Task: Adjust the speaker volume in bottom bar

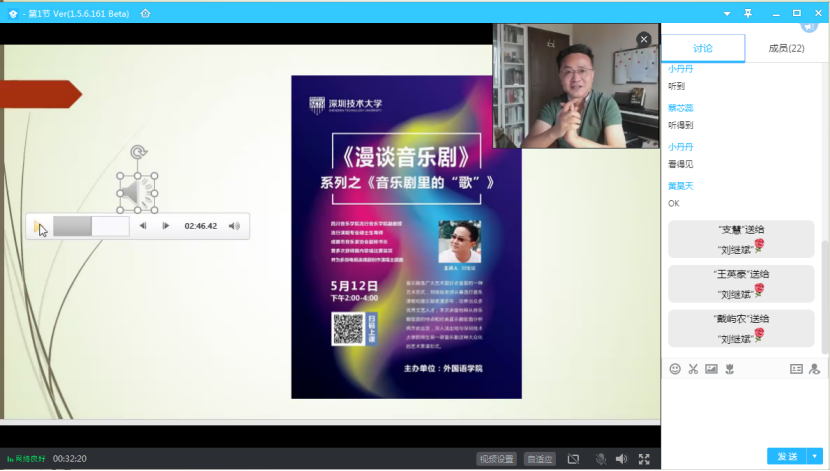Action: (x=621, y=459)
